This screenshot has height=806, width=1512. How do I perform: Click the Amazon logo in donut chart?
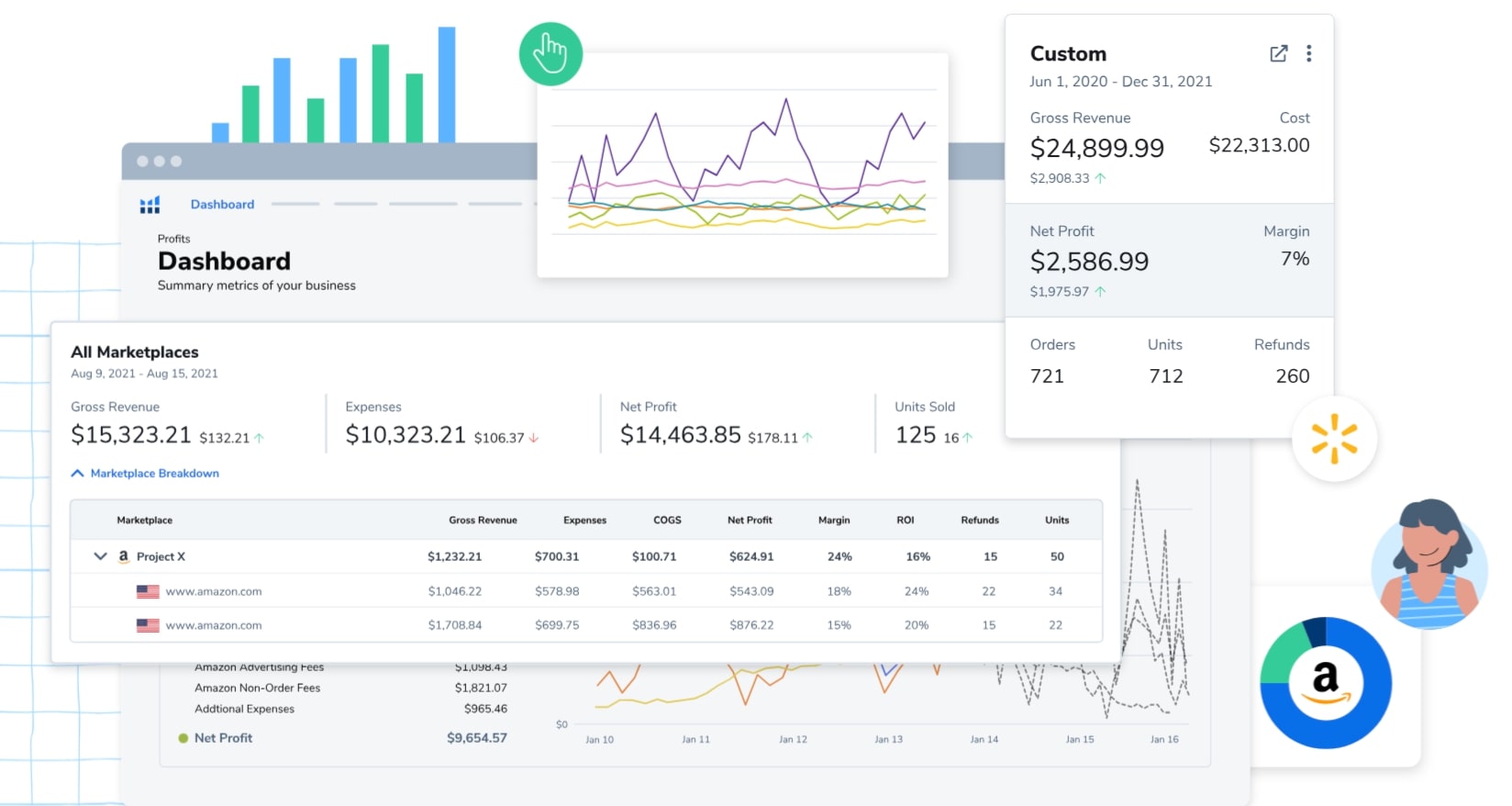point(1326,682)
